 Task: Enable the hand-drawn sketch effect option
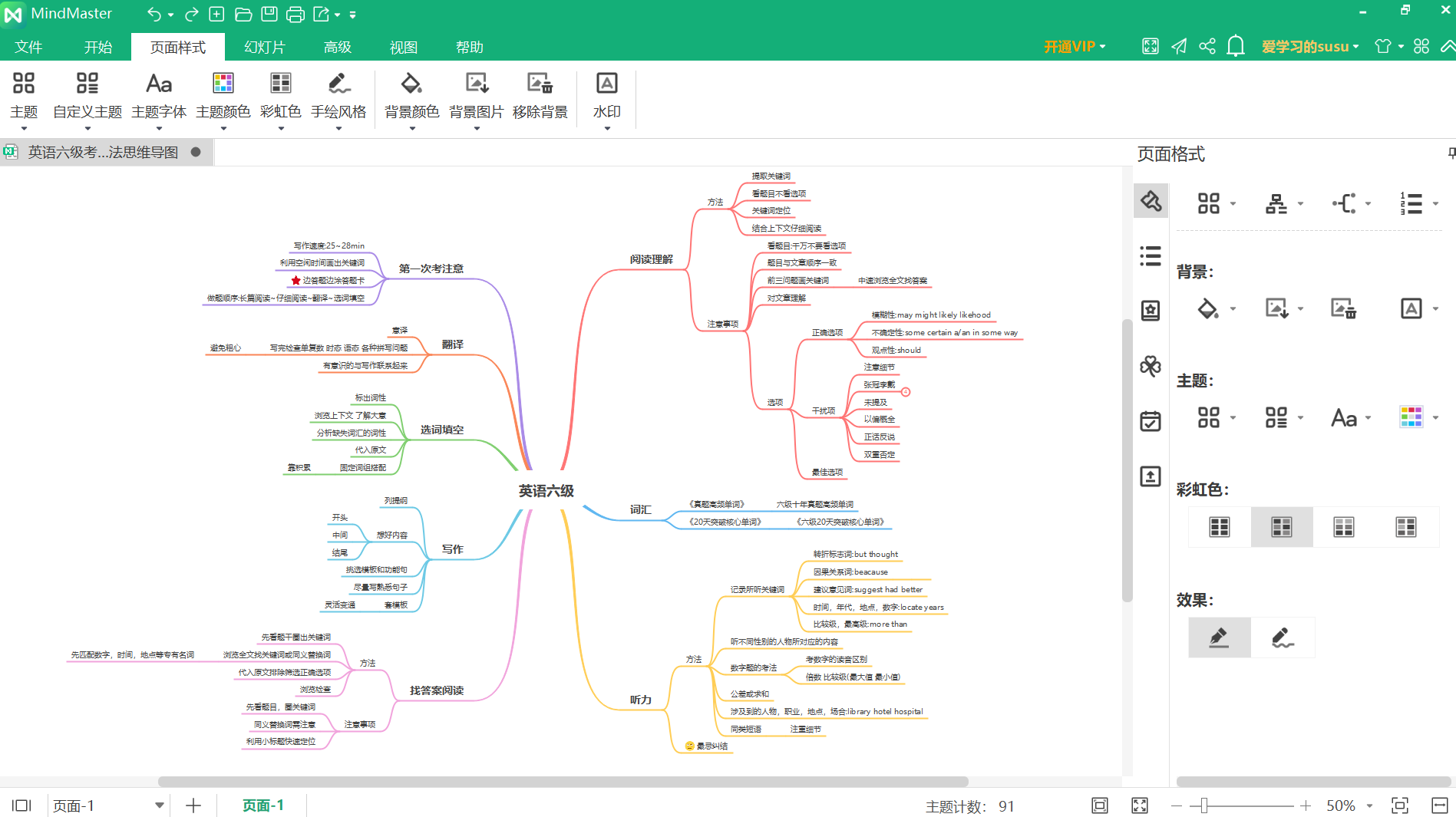[1282, 637]
